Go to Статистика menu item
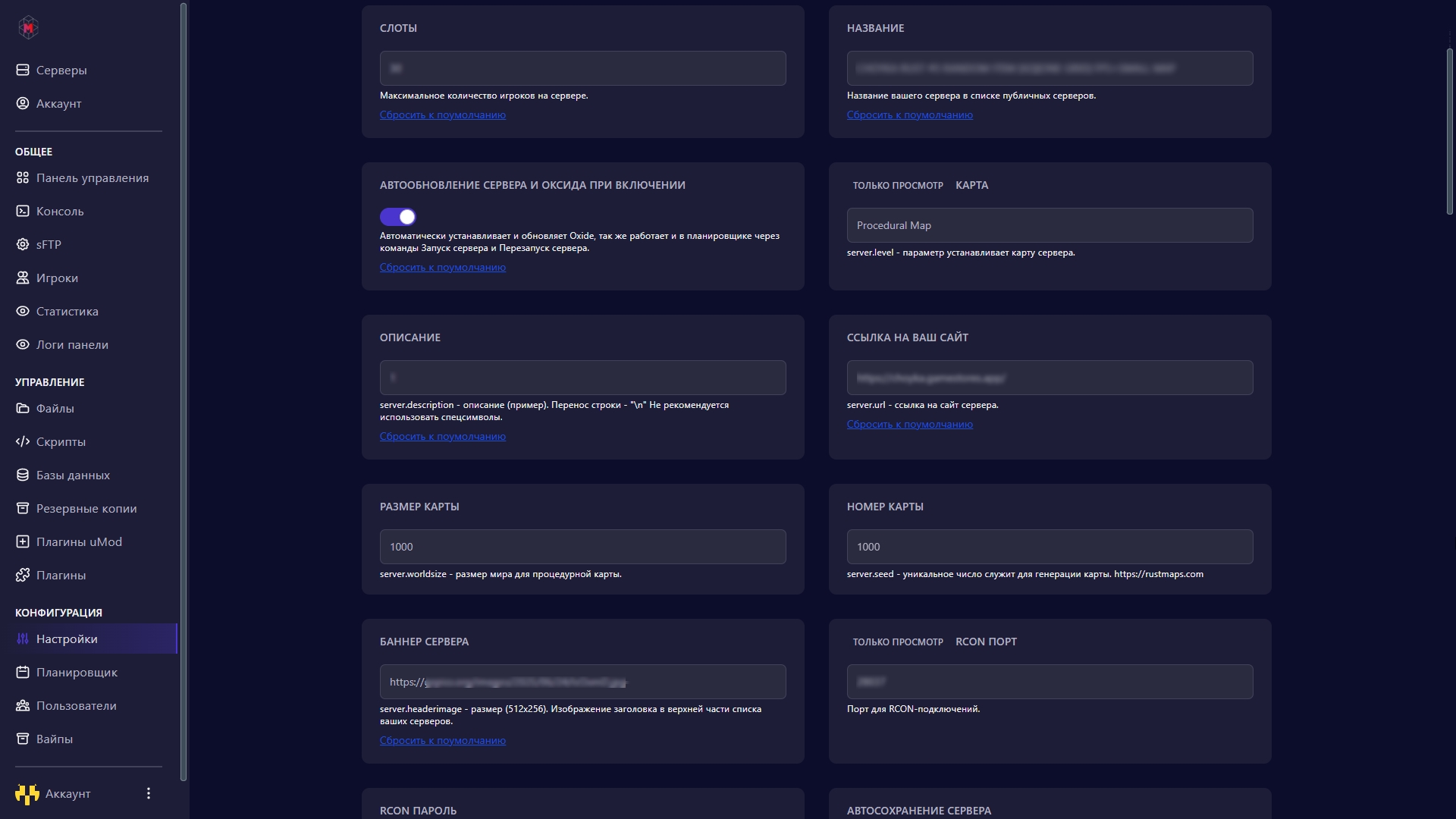 pos(67,311)
